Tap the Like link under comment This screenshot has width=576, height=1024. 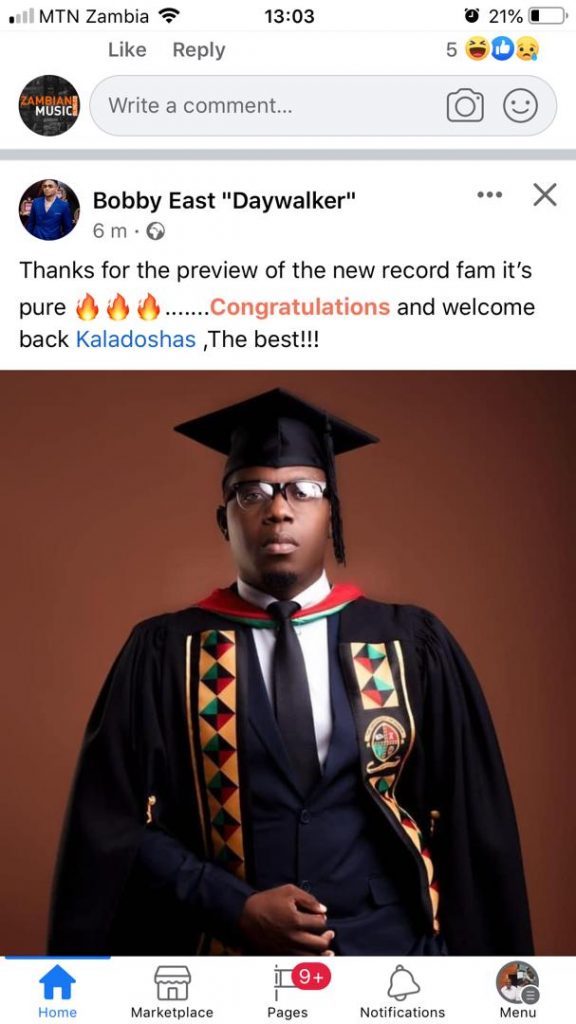tap(127, 50)
